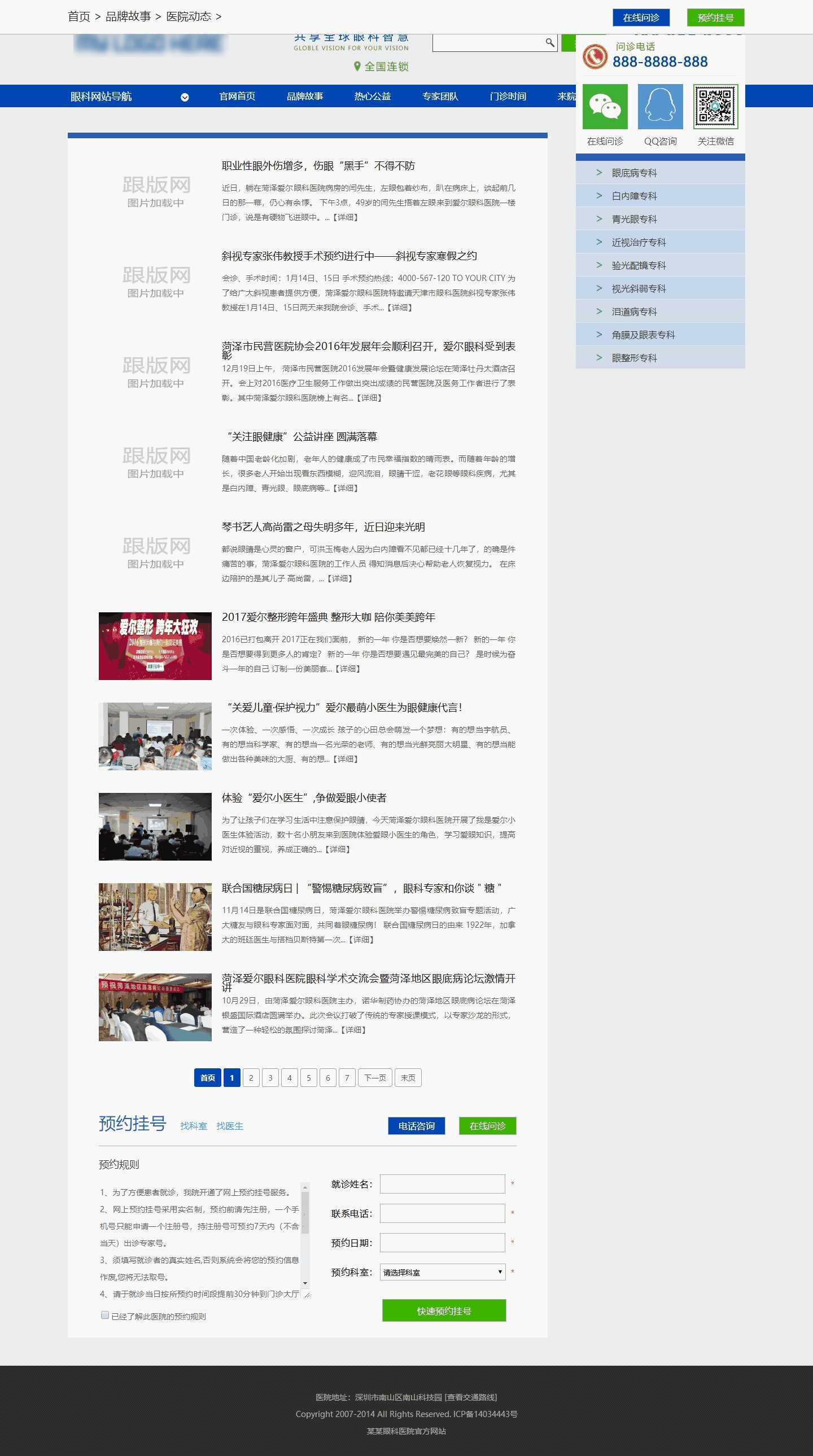This screenshot has width=813, height=1456.
Task: Click the red phone icon beside 888-8888-888
Action: tap(595, 56)
